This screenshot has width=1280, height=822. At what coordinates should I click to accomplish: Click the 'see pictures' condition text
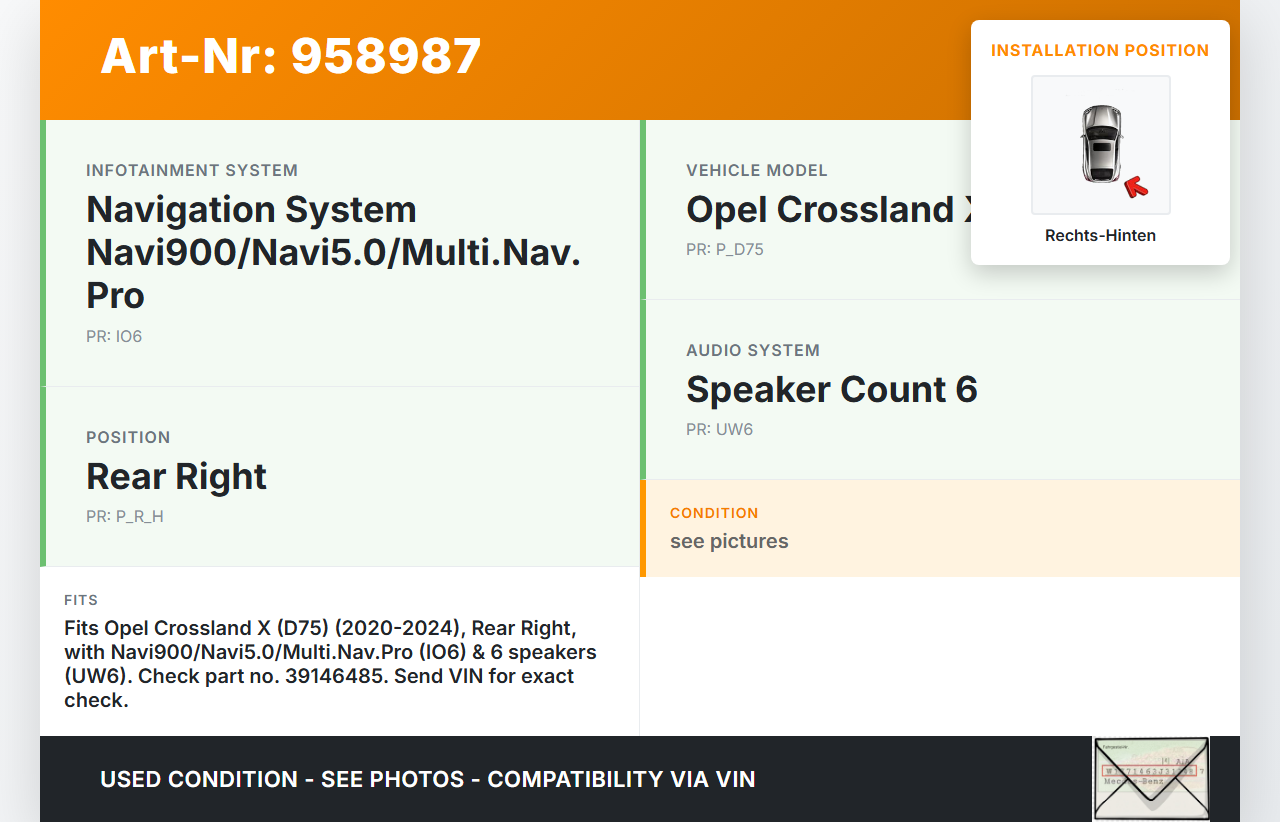click(729, 541)
